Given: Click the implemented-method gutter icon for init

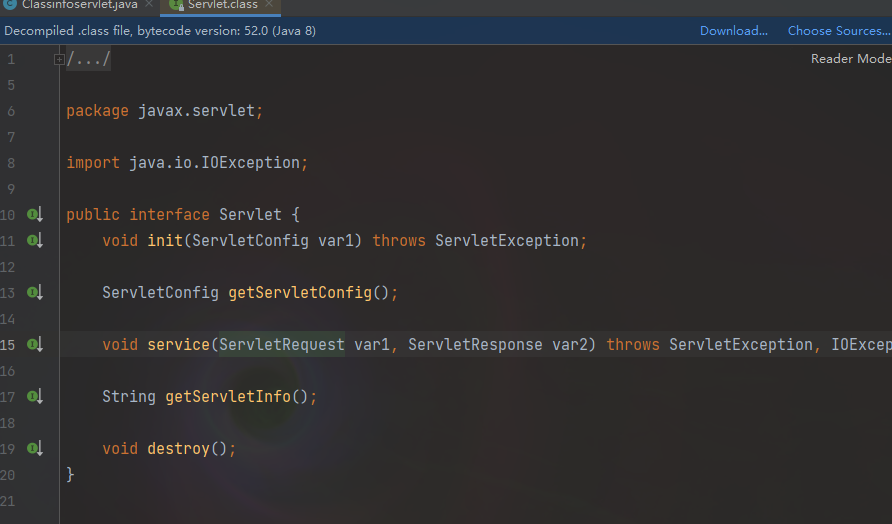Looking at the screenshot, I should [35, 241].
